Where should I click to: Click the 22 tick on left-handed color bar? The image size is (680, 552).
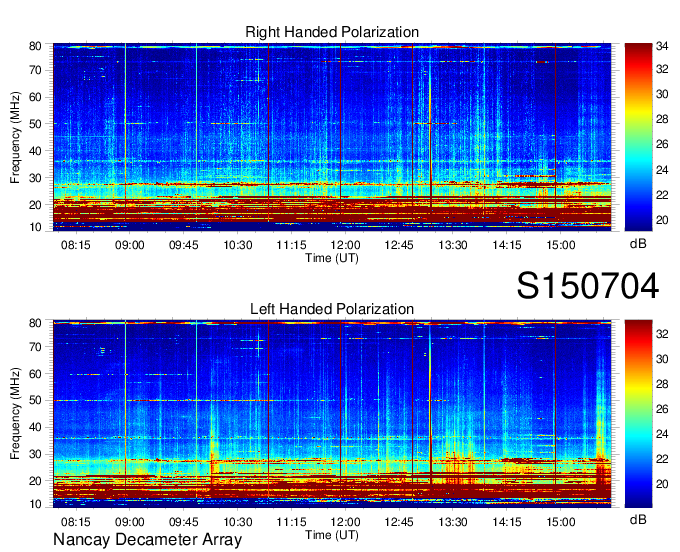(x=662, y=459)
